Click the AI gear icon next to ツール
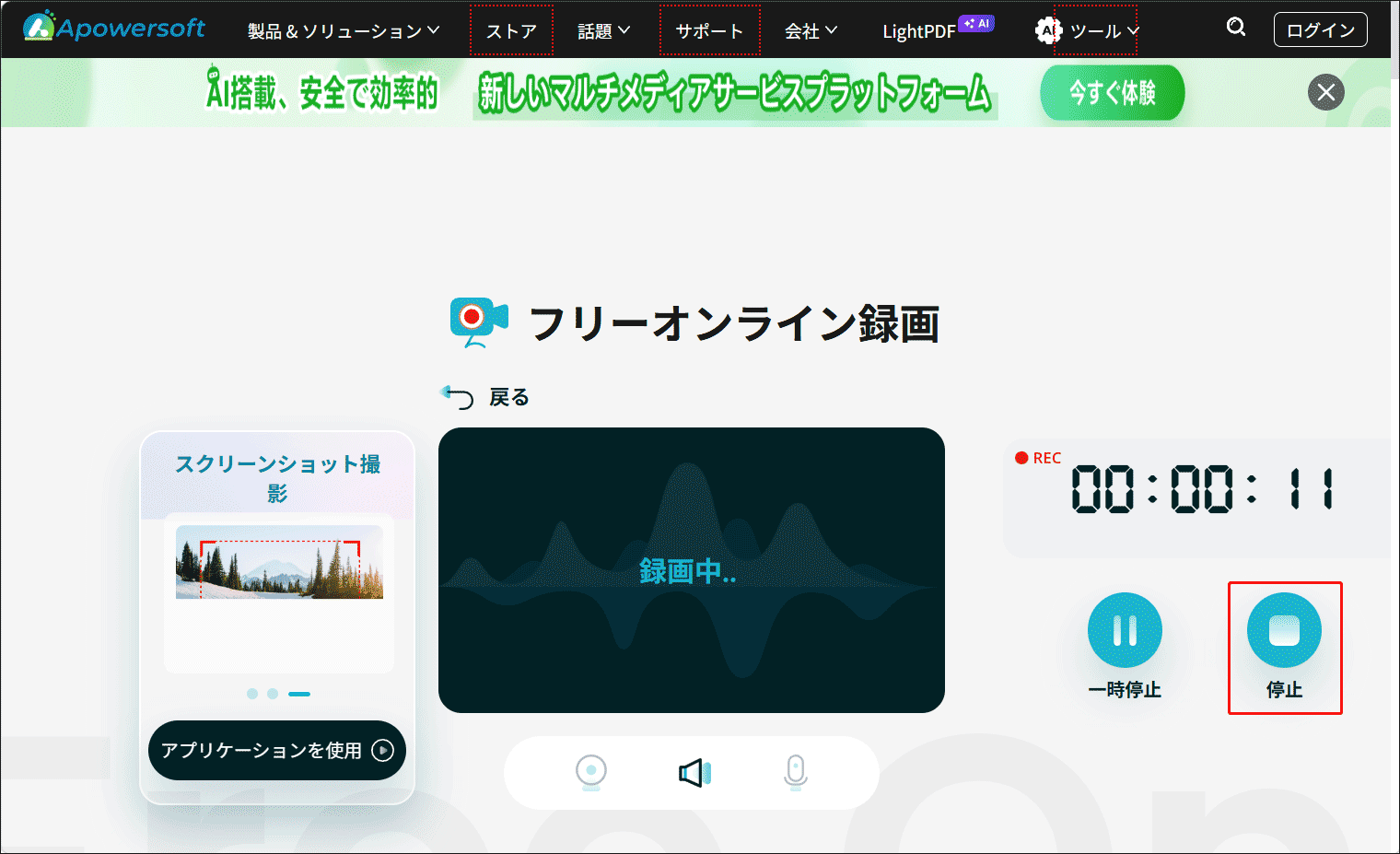 tap(1046, 29)
